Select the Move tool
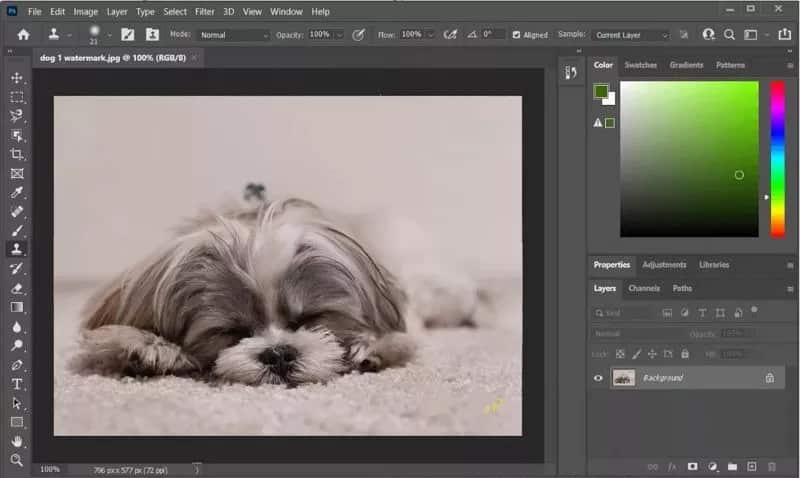 click(17, 78)
